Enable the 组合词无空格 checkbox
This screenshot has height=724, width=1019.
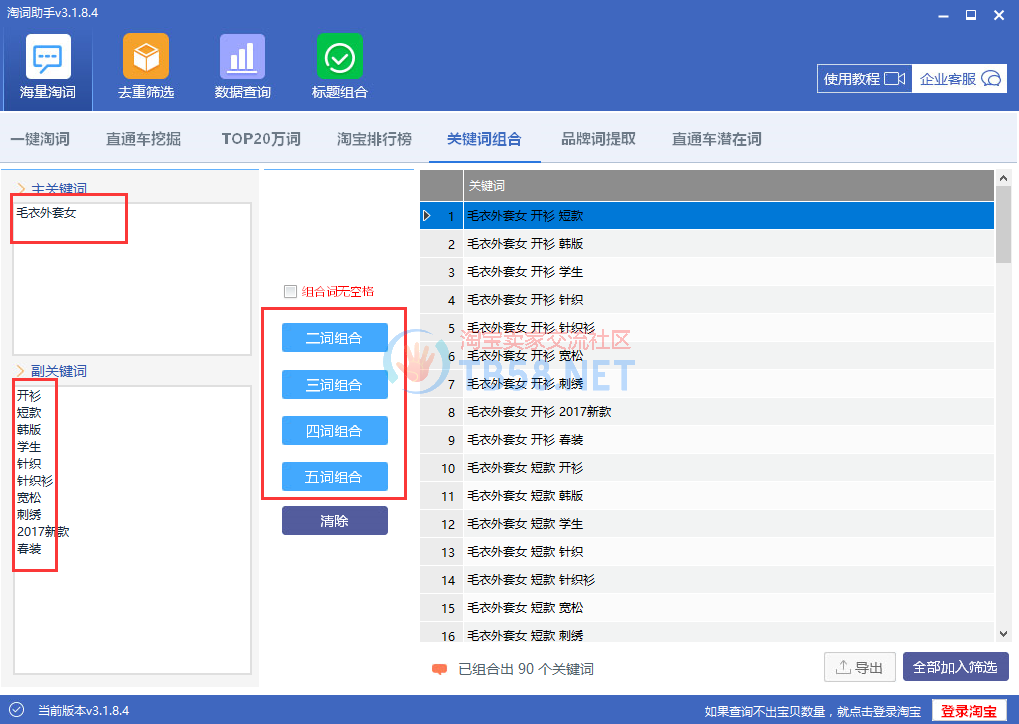point(291,292)
